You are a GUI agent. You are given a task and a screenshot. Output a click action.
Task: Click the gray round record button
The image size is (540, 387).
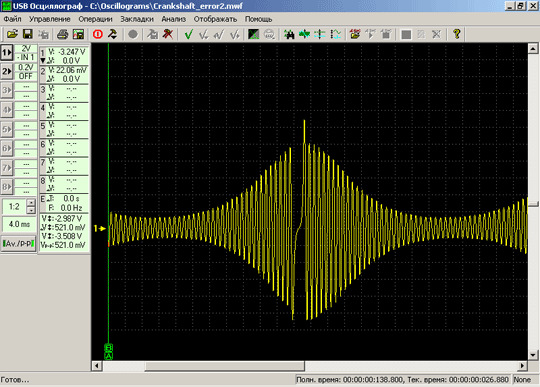[133, 34]
